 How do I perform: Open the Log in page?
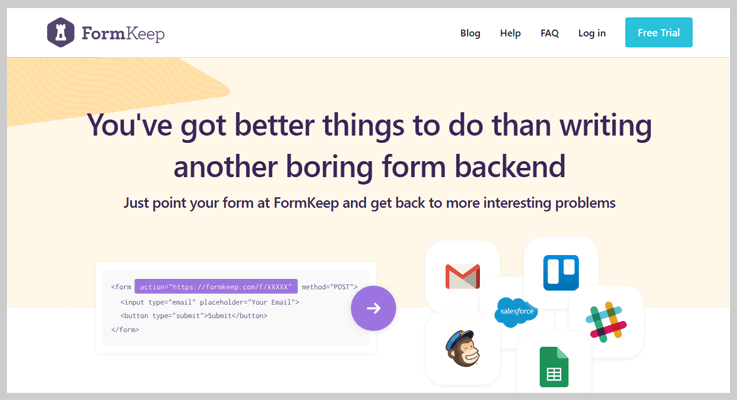point(592,33)
